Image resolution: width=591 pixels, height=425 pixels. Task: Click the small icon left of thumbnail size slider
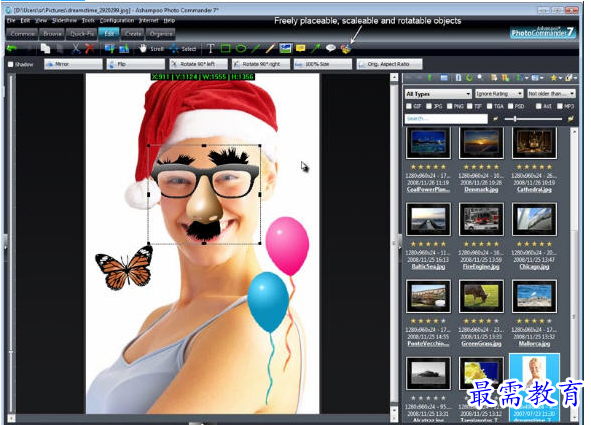click(x=495, y=119)
